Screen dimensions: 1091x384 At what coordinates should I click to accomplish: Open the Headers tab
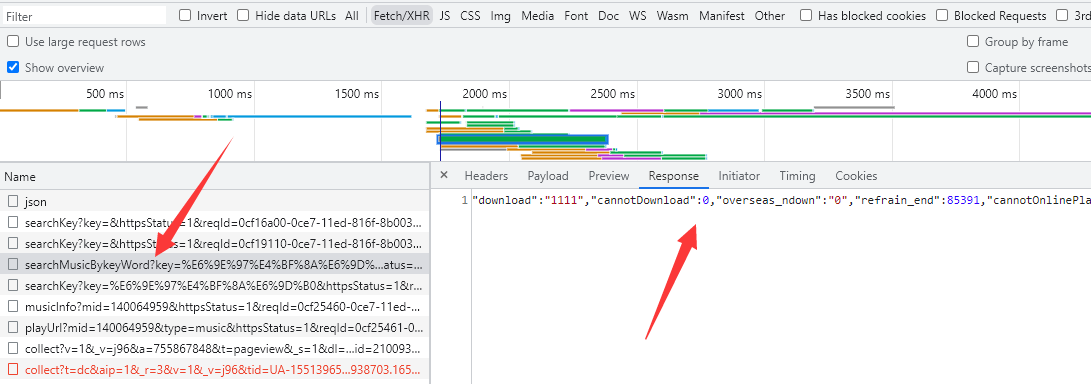tap(486, 176)
